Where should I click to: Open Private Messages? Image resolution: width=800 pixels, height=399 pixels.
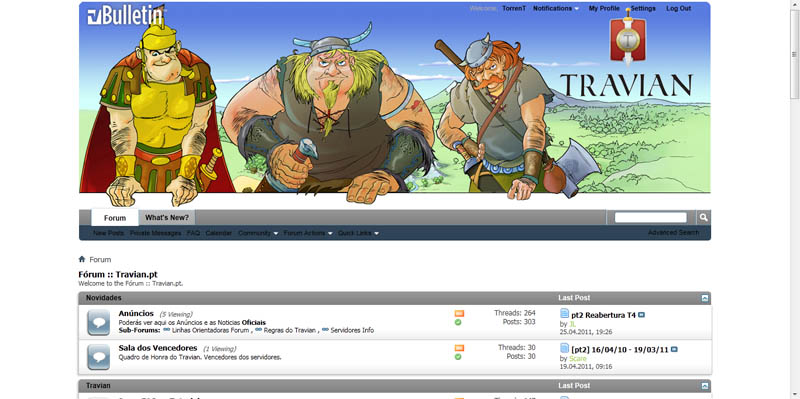tap(156, 233)
